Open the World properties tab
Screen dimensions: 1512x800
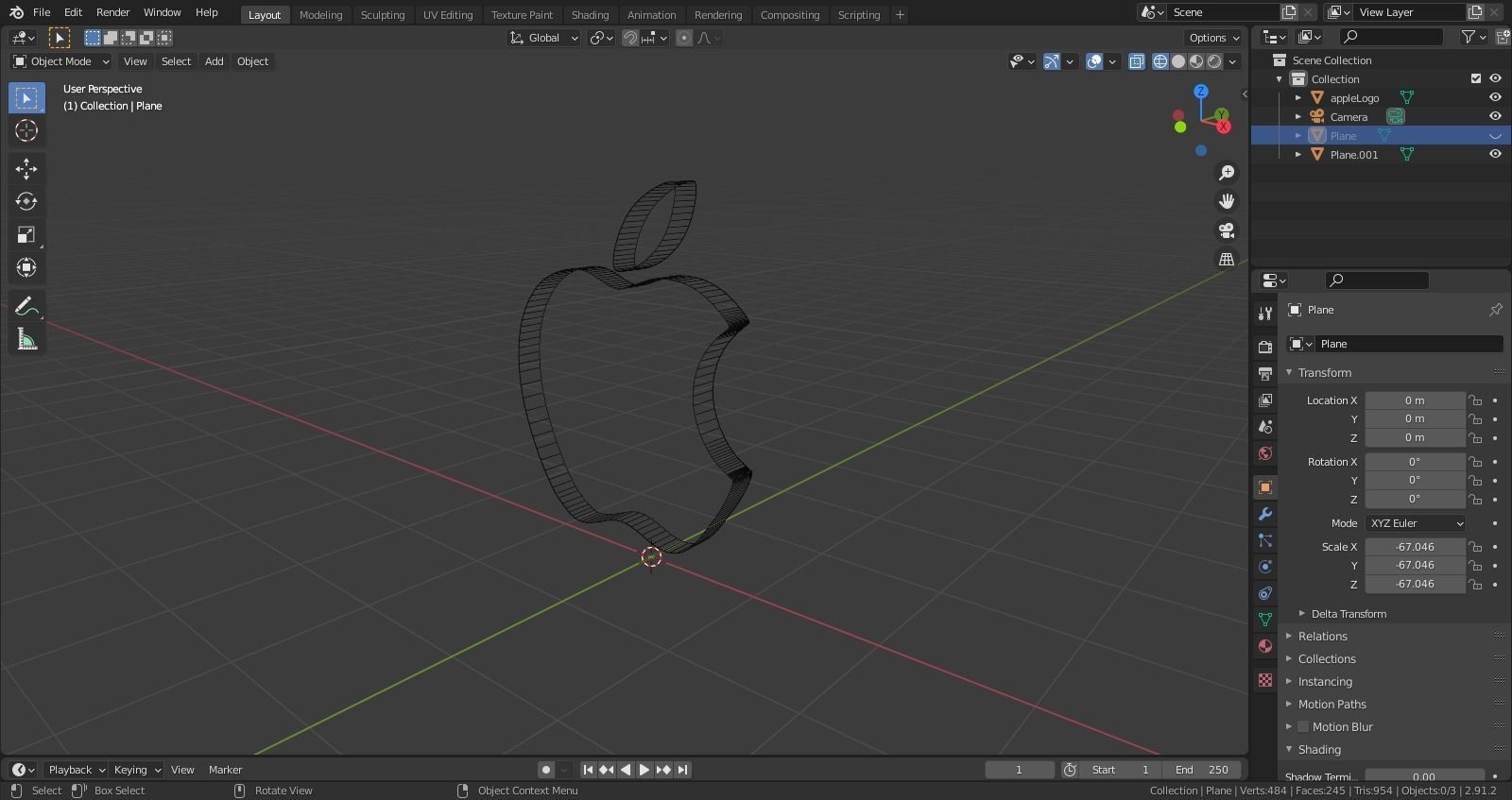pyautogui.click(x=1265, y=453)
